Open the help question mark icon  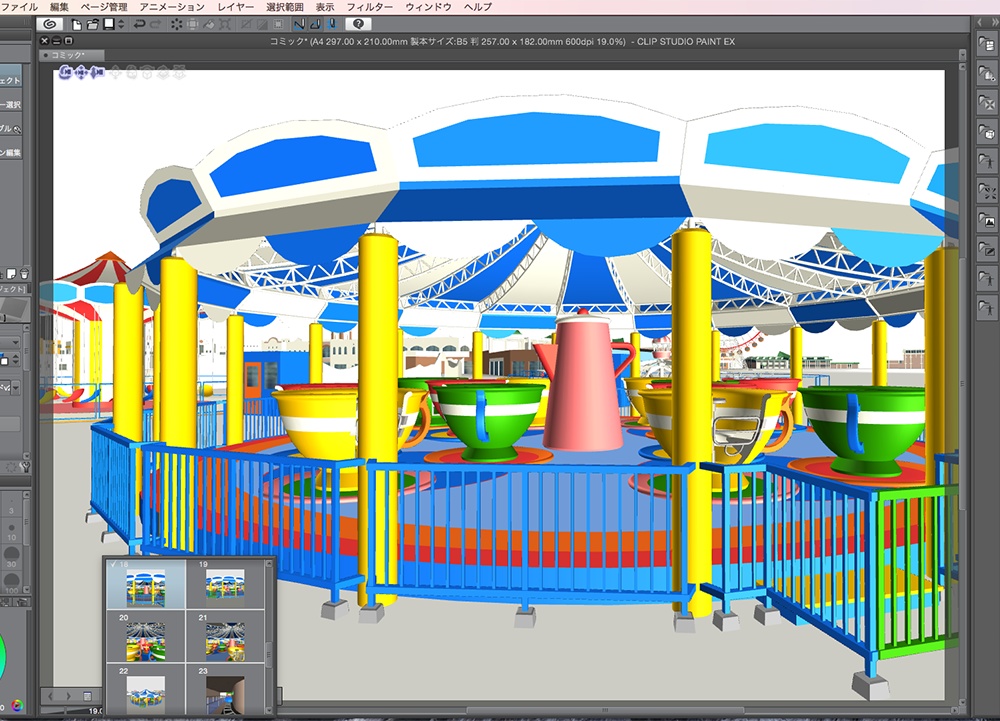point(359,23)
